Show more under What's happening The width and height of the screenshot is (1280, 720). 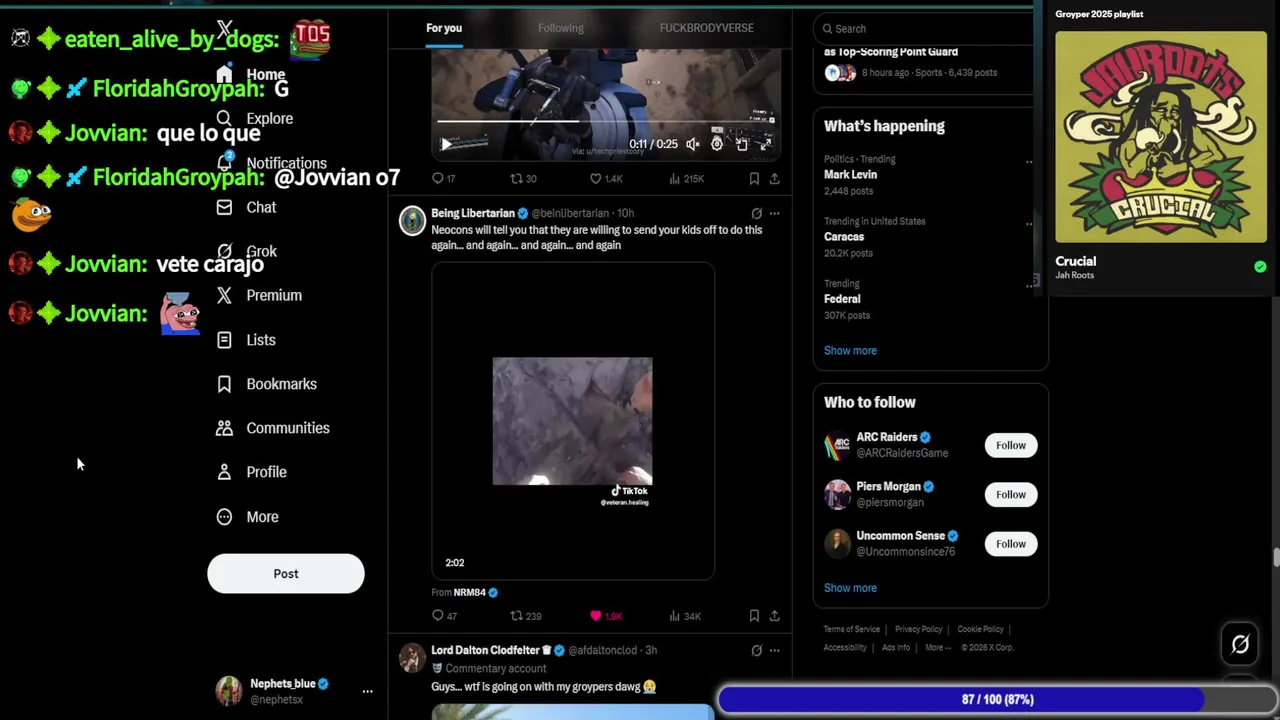tap(850, 351)
